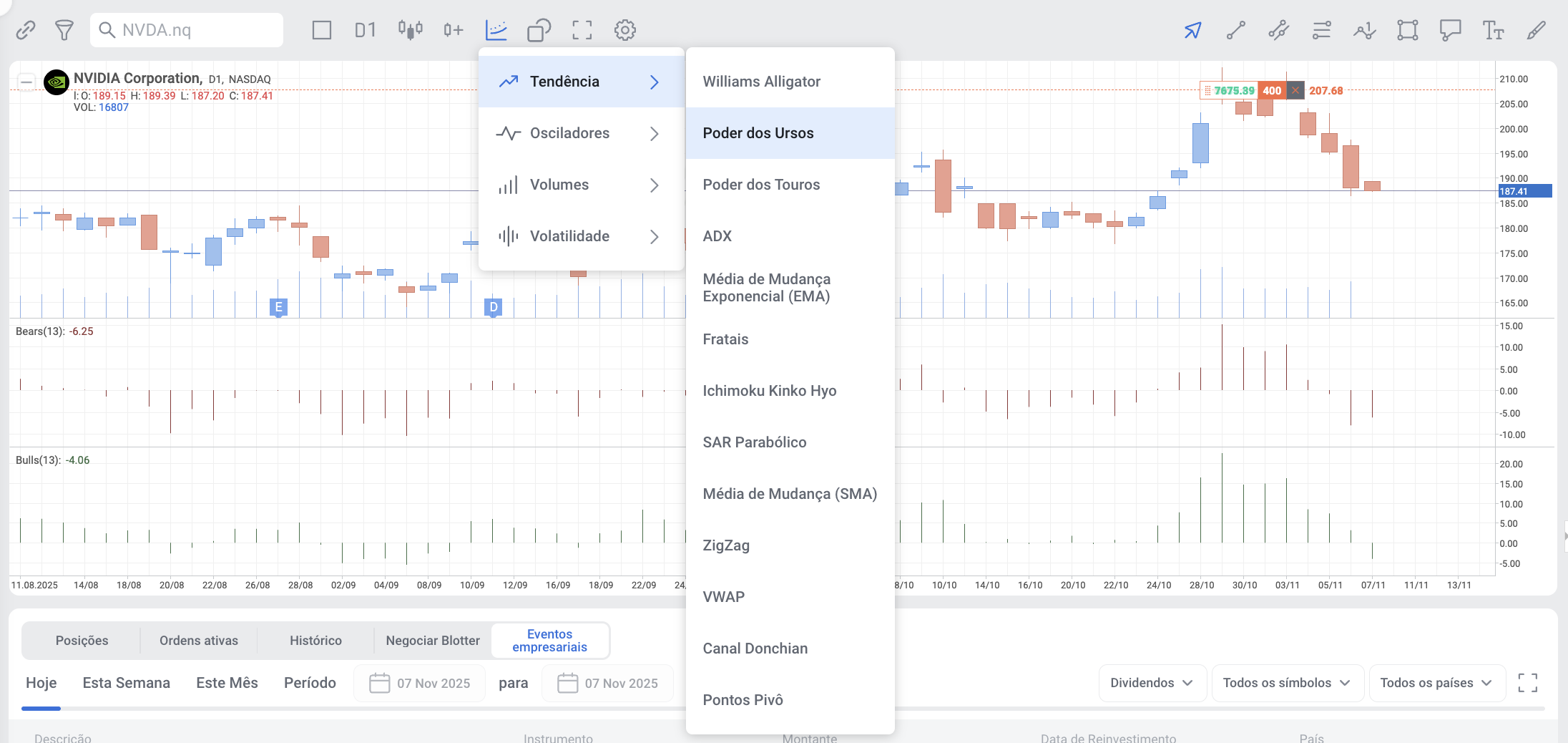Open the Todos os símbolos dropdown
The image size is (1568, 743).
1288,683
